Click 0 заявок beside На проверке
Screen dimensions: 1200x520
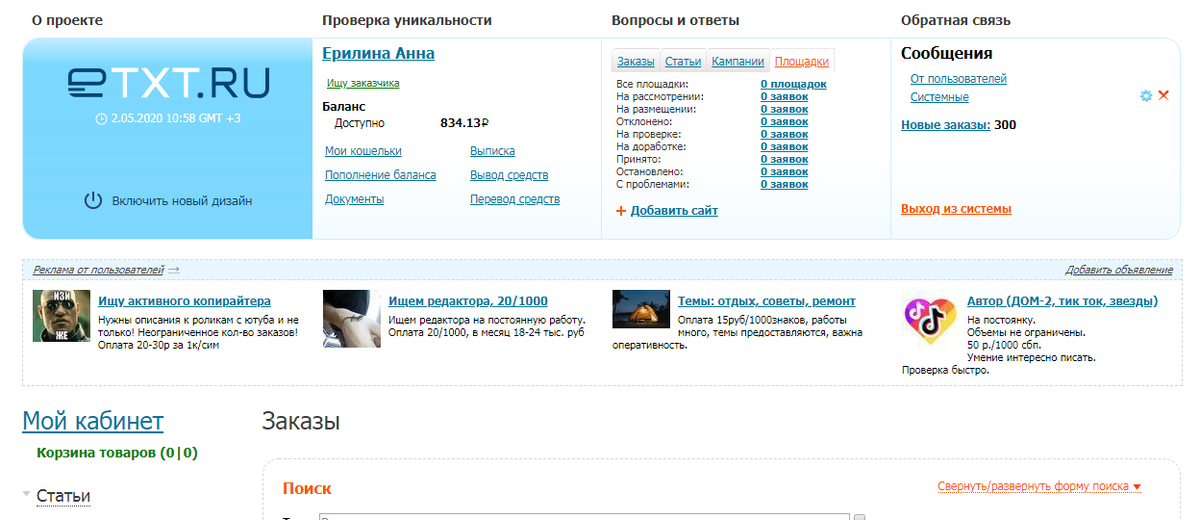pos(784,134)
